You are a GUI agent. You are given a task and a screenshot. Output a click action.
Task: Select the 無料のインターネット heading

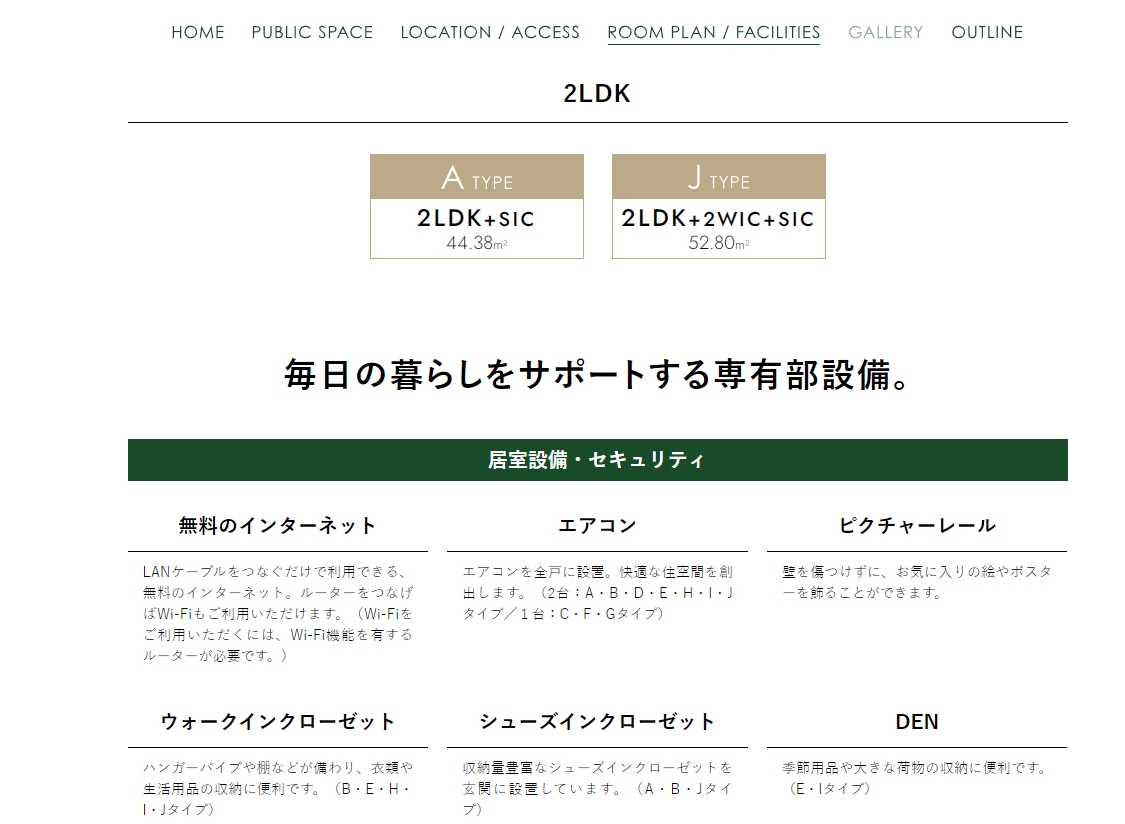pyautogui.click(x=279, y=523)
